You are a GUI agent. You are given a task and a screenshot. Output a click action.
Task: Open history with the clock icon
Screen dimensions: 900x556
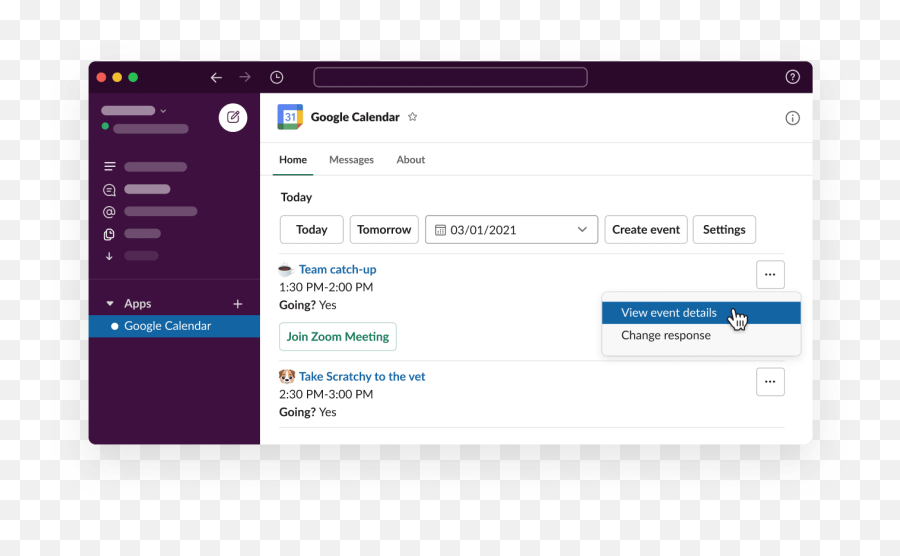277,77
